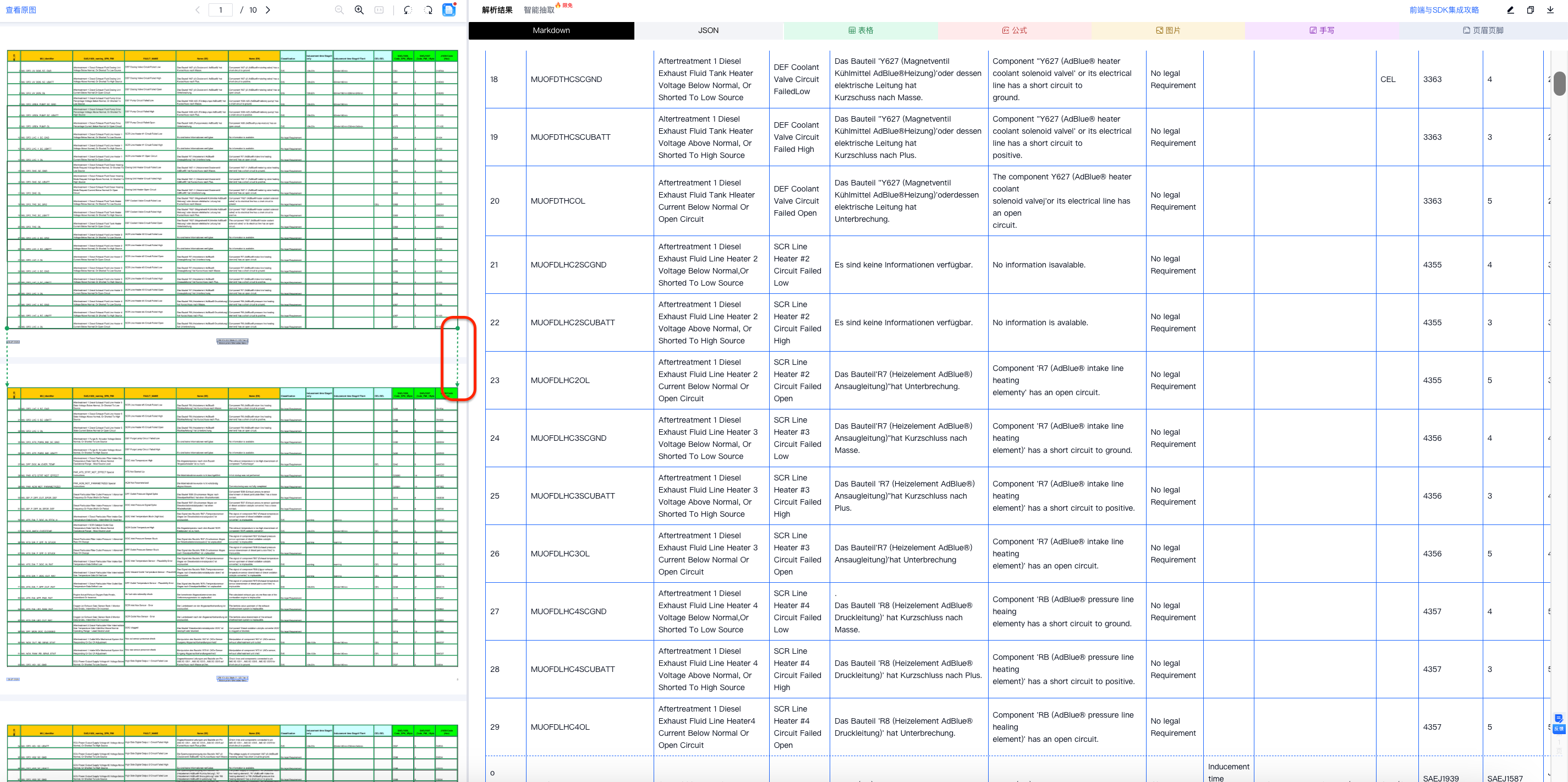Go to the previous page
The image size is (1568, 782).
197,10
